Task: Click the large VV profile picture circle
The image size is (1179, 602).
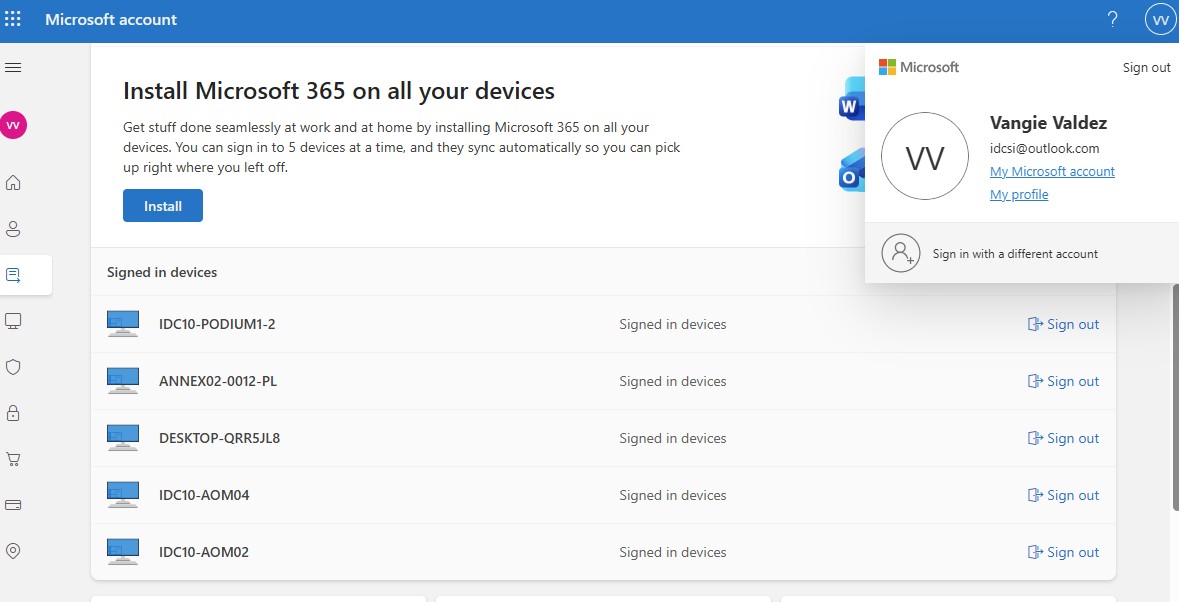Action: click(x=925, y=156)
